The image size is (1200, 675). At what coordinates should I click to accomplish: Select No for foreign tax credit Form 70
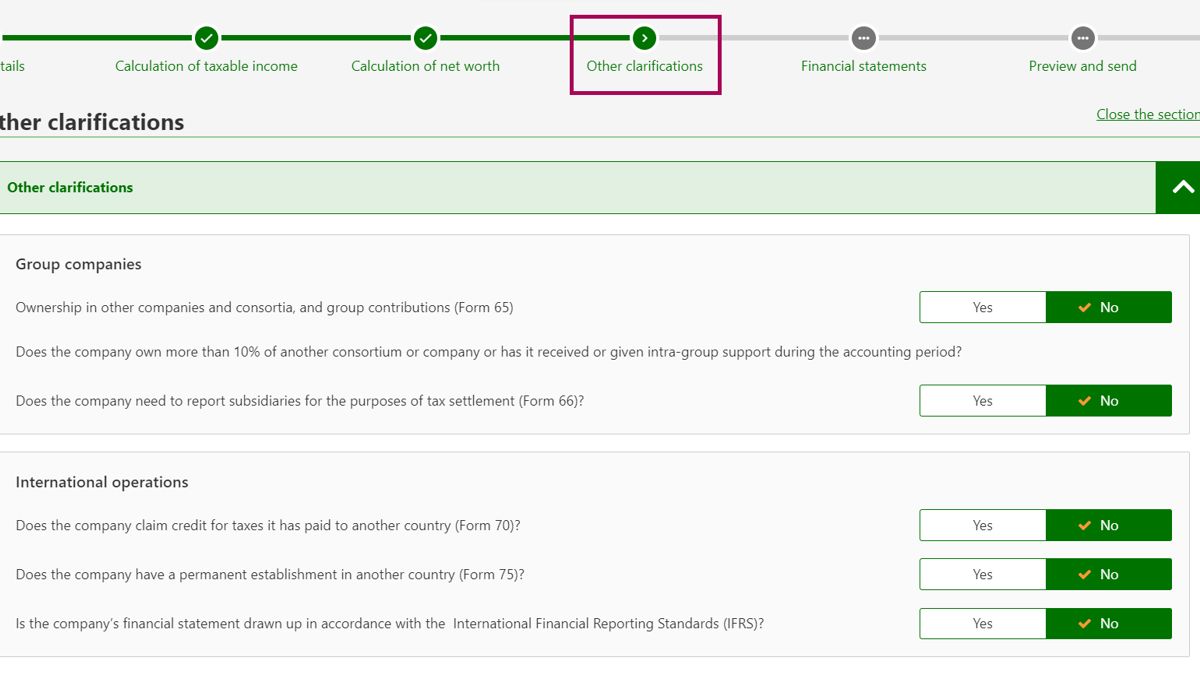pos(1108,526)
